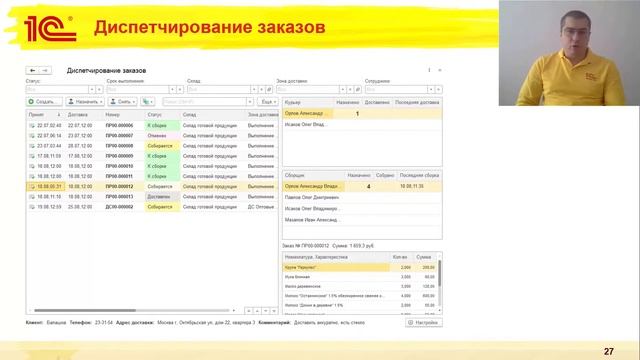640x360 pixels.
Task: Expand the Зона доставки filter dropdown arrow
Action: click(343, 89)
